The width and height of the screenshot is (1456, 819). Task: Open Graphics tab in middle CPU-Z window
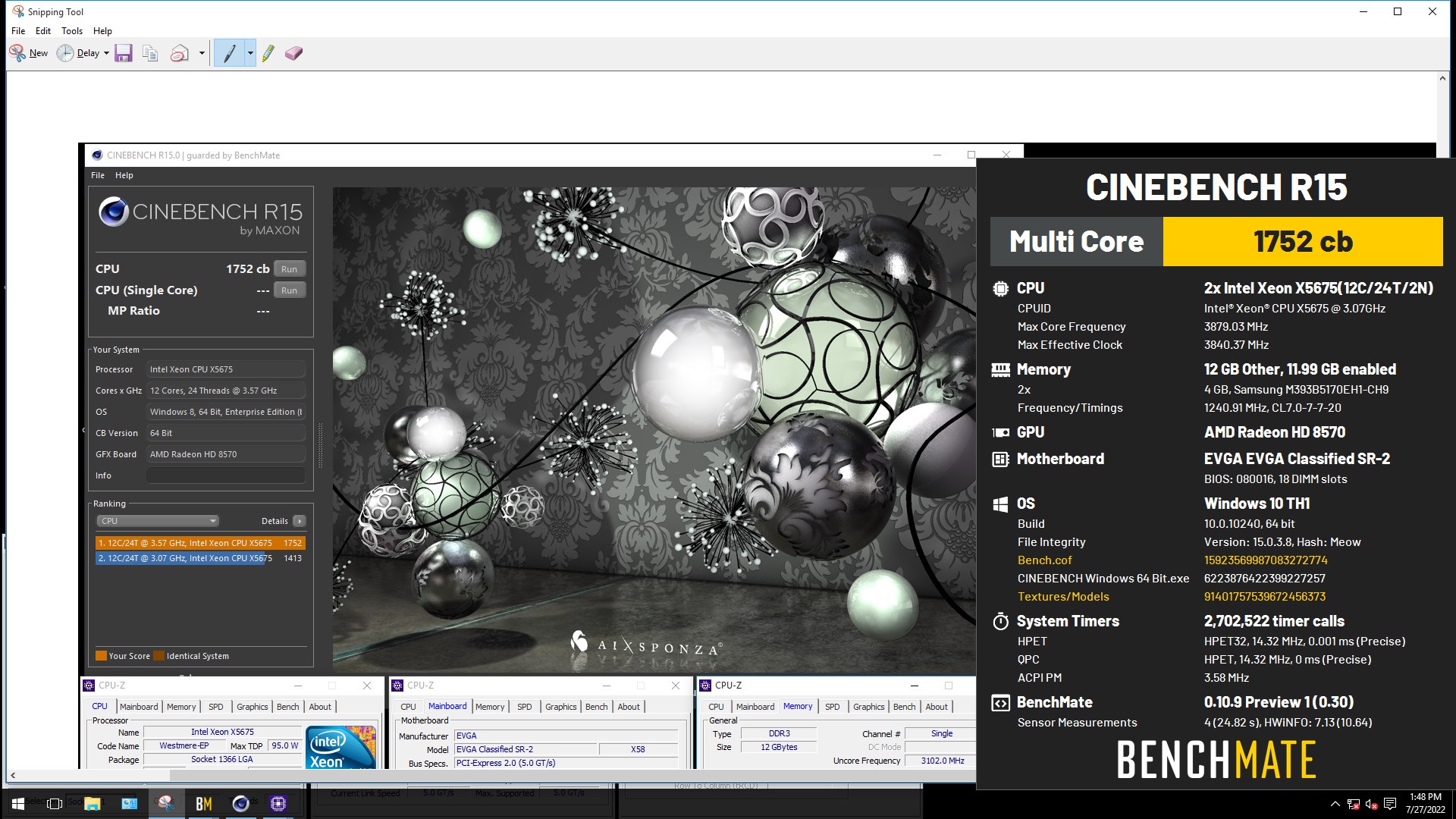(x=561, y=707)
